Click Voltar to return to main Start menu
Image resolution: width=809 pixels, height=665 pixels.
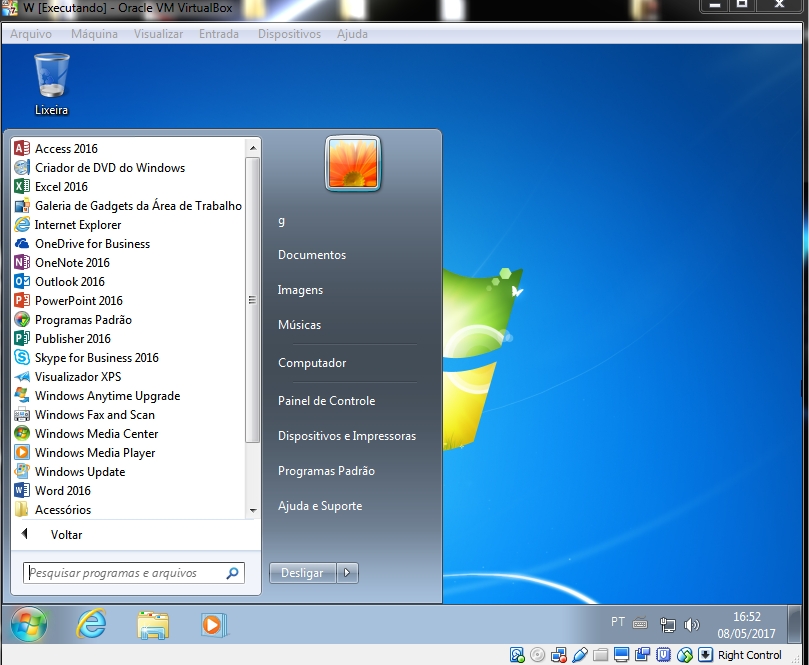pos(67,534)
